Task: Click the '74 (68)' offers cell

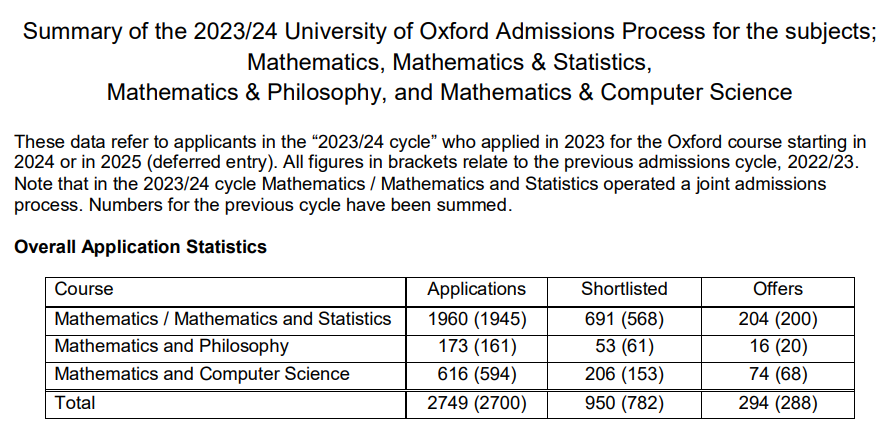Action: (778, 374)
